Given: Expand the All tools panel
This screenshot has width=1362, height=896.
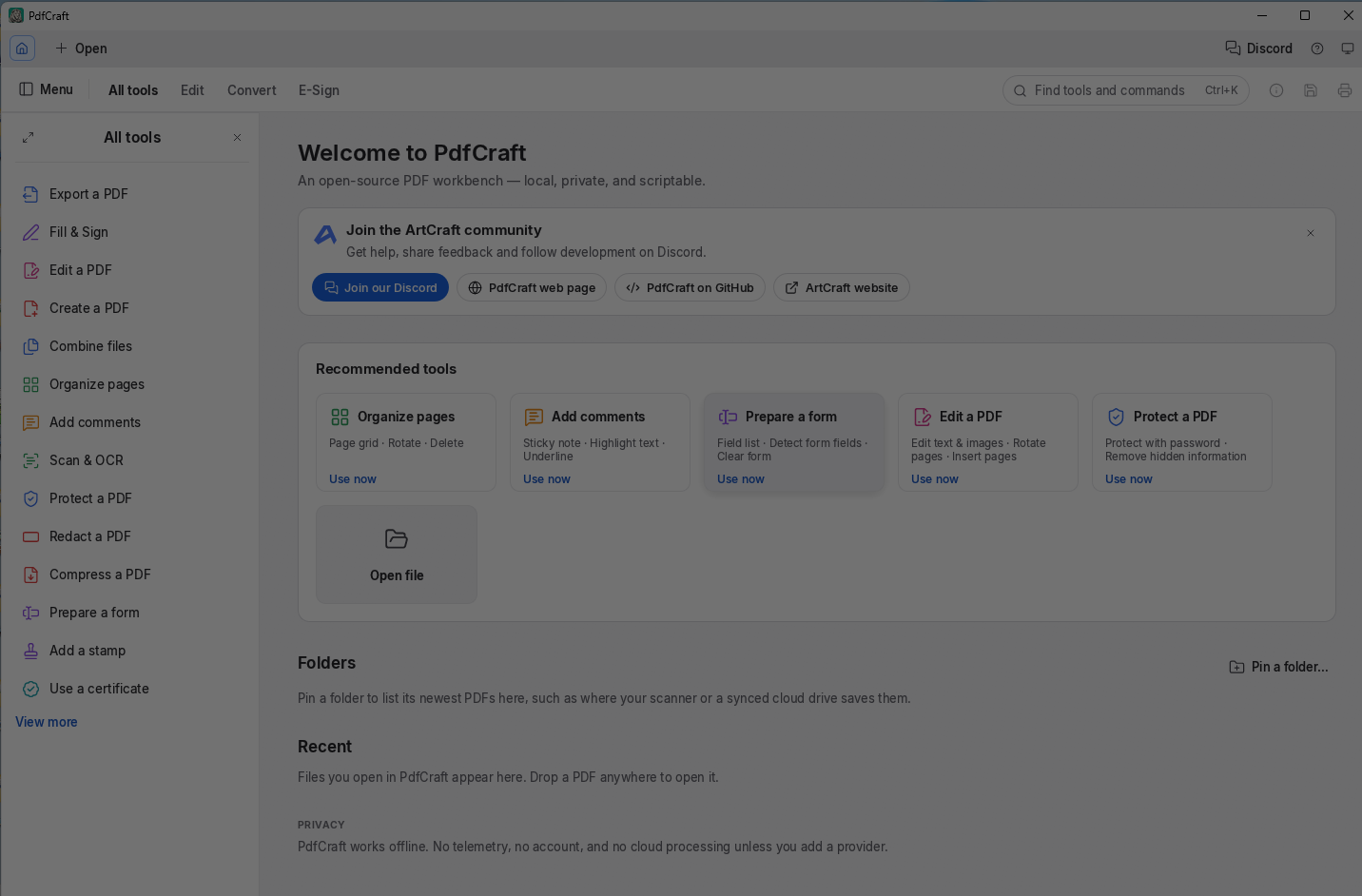Looking at the screenshot, I should click(x=29, y=137).
